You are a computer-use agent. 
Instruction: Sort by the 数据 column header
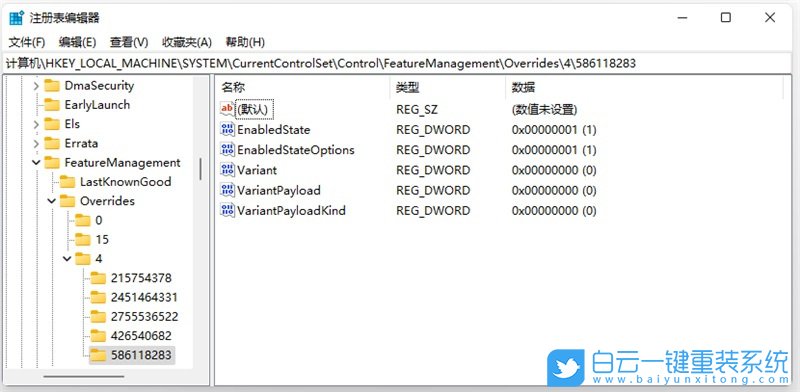pyautogui.click(x=644, y=88)
